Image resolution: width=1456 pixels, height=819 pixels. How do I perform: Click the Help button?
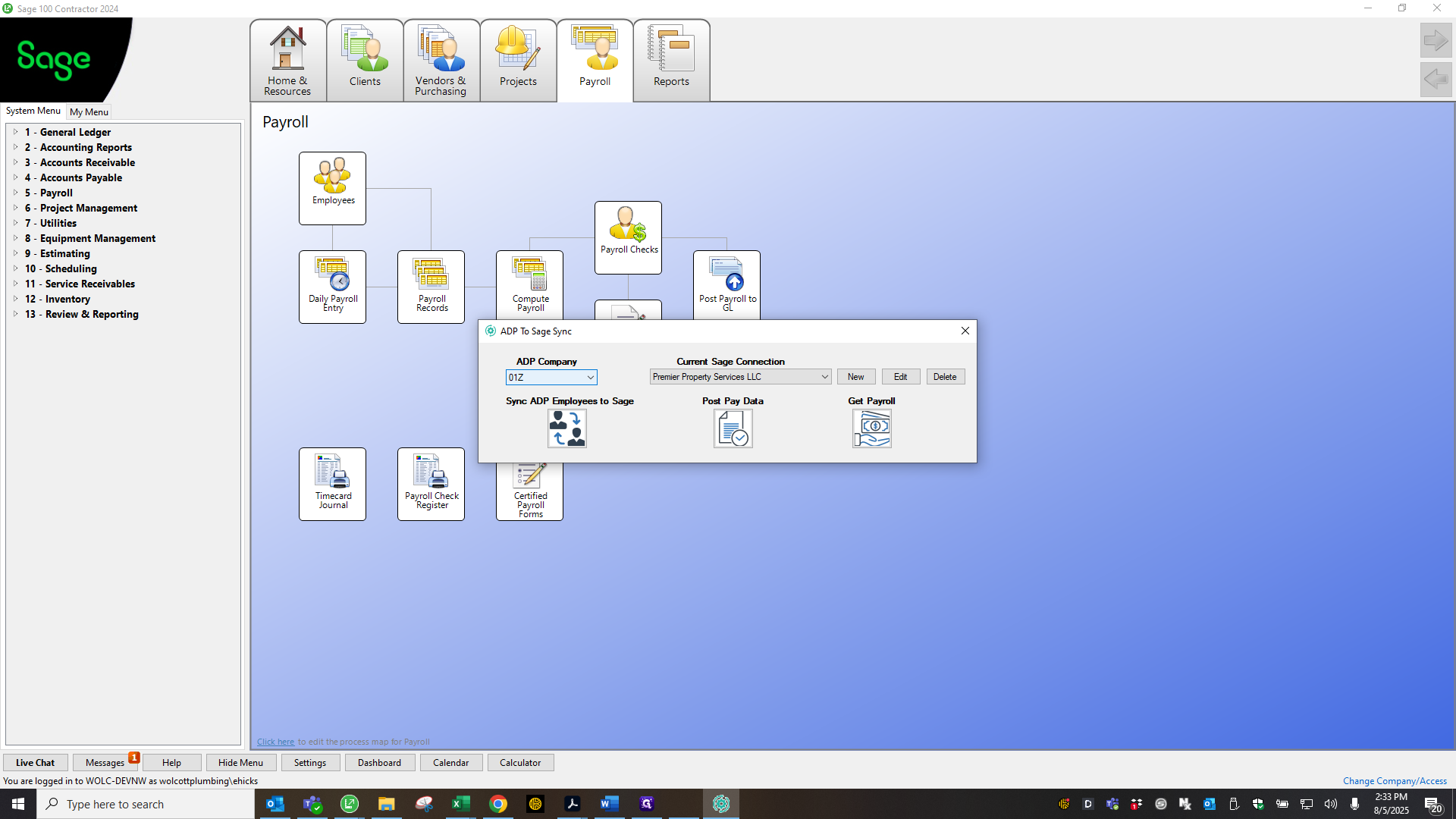171,763
